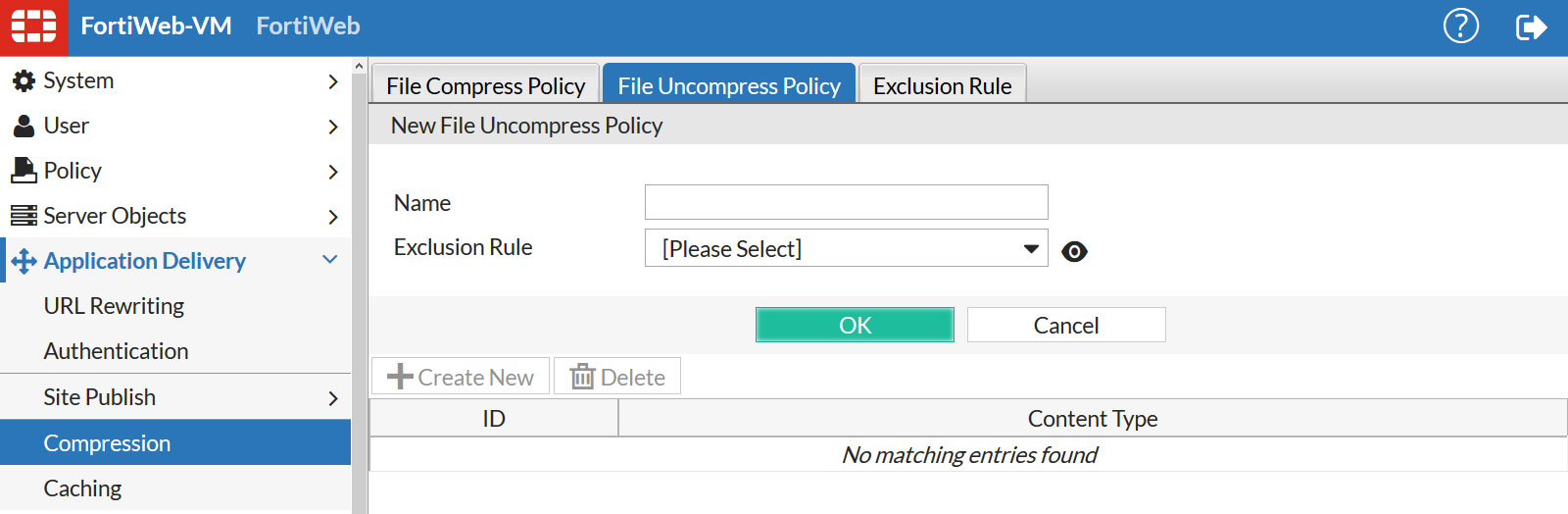
Task: Click the Policy document icon
Action: pyautogui.click(x=24, y=171)
